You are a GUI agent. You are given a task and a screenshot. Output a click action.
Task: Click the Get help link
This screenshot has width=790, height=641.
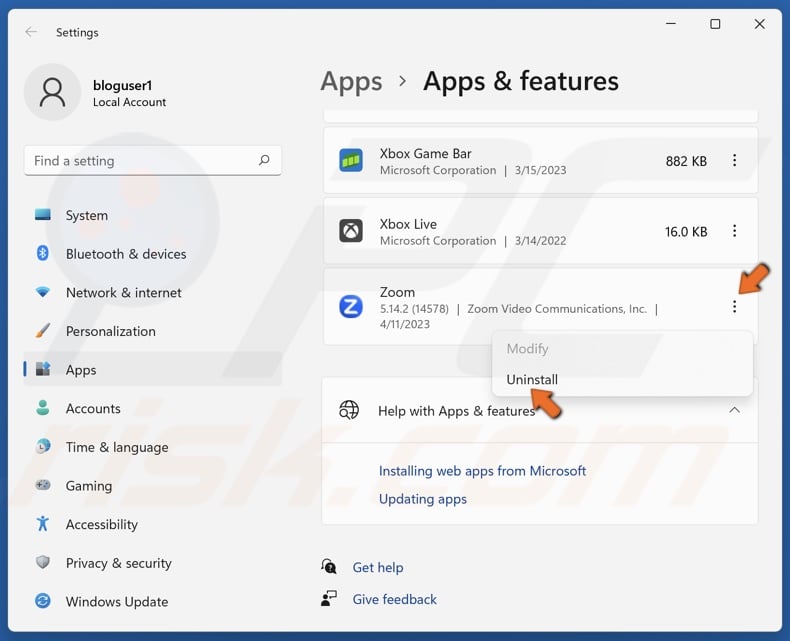click(x=378, y=567)
